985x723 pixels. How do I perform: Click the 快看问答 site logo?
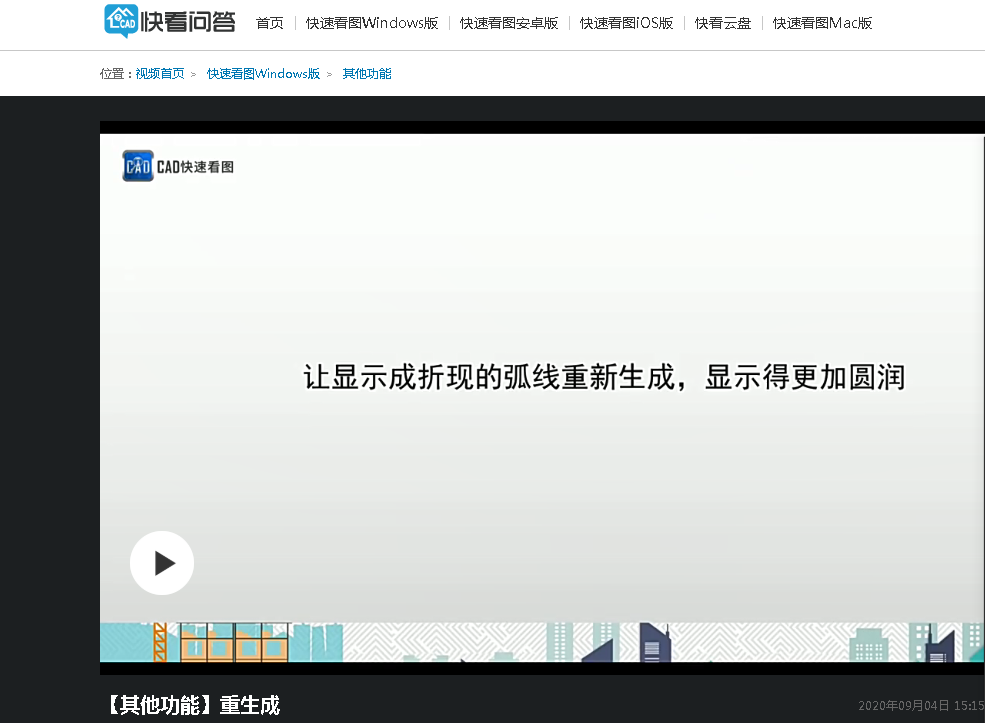(x=170, y=21)
